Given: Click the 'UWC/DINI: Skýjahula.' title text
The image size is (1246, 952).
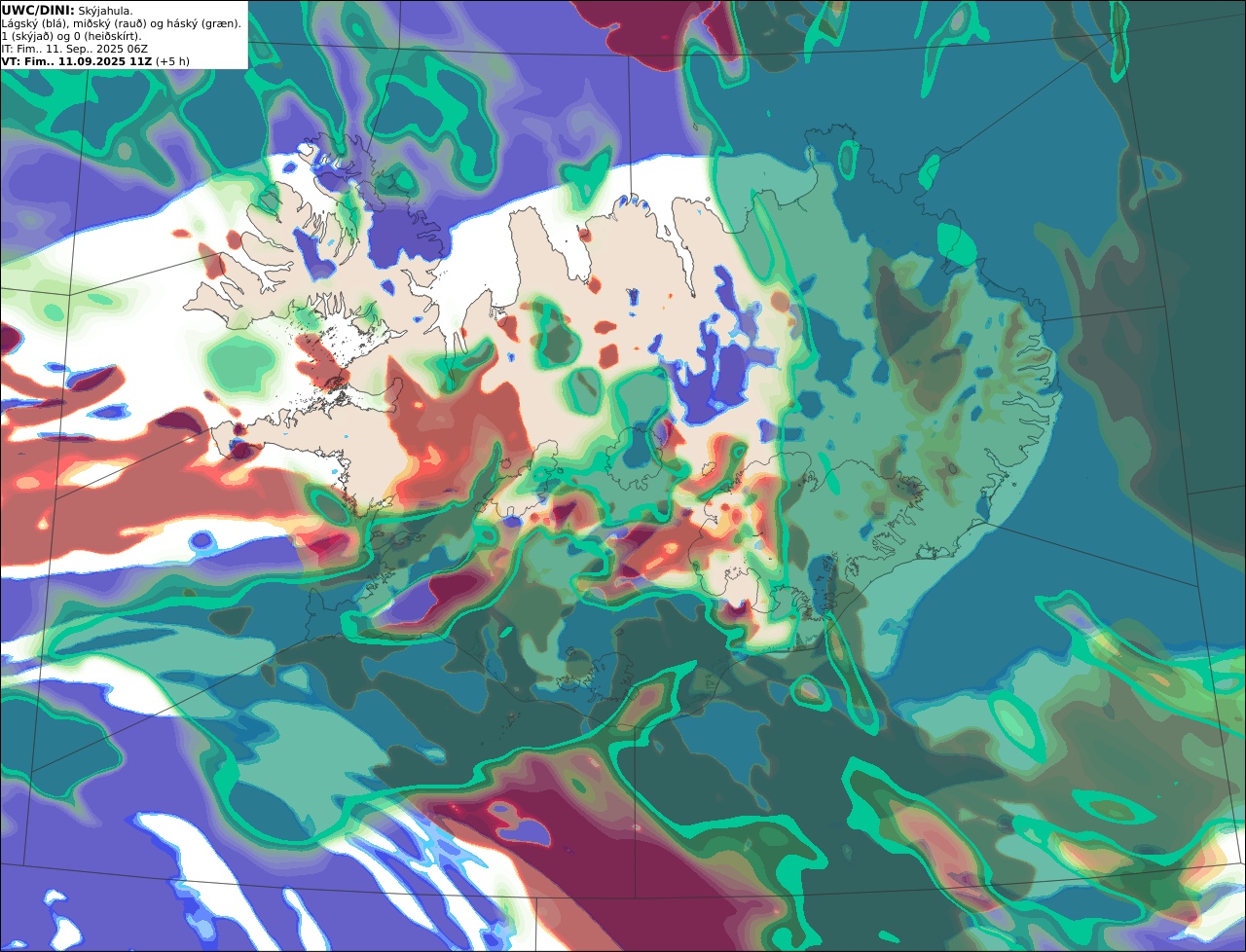Looking at the screenshot, I should click(x=67, y=10).
